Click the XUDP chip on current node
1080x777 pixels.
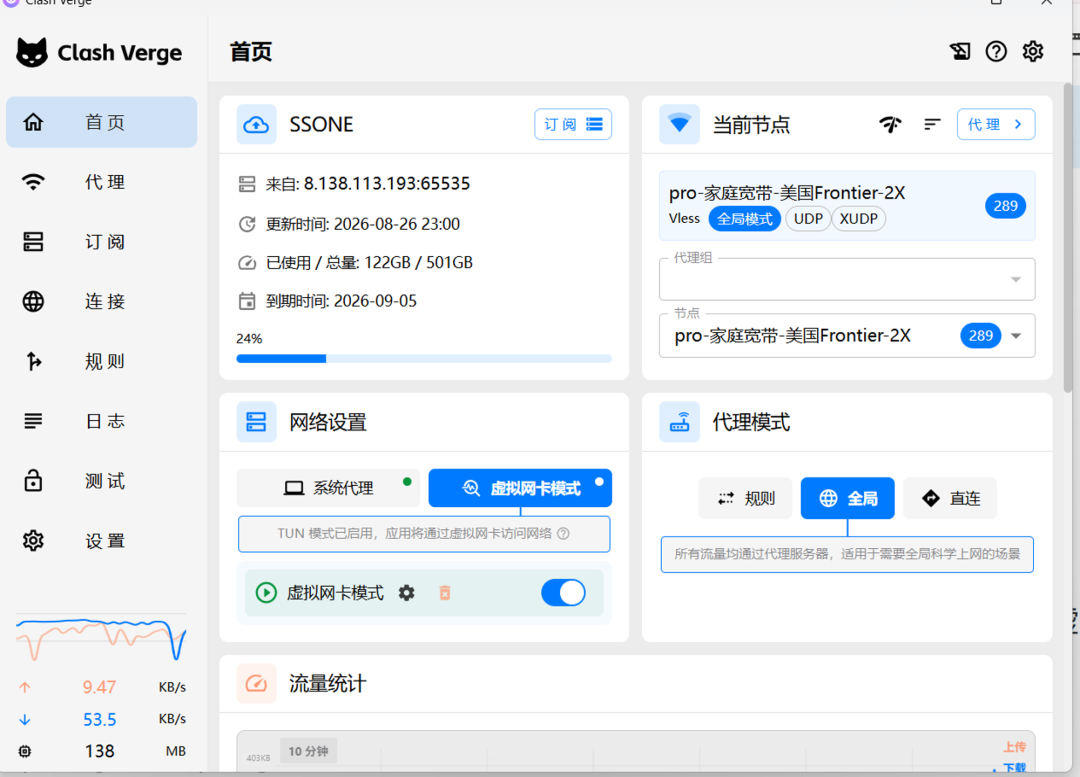pyautogui.click(x=859, y=219)
